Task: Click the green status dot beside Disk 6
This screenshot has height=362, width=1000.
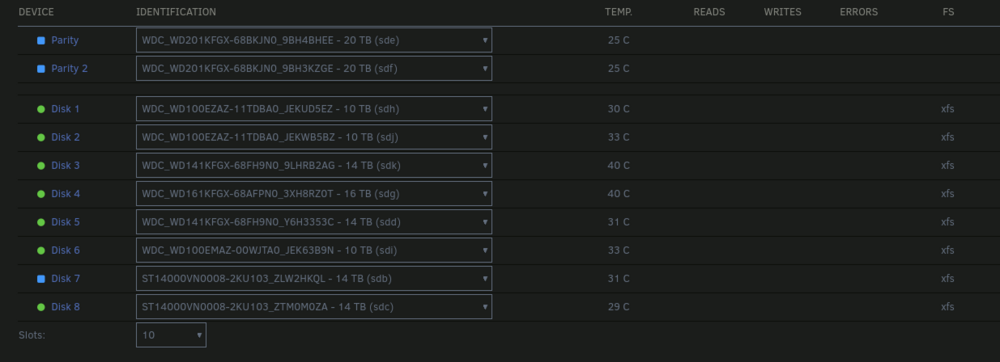Action: click(41, 250)
